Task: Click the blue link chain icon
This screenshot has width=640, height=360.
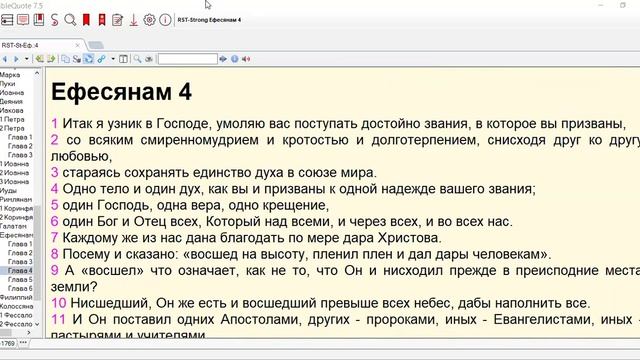Action: pos(101,59)
